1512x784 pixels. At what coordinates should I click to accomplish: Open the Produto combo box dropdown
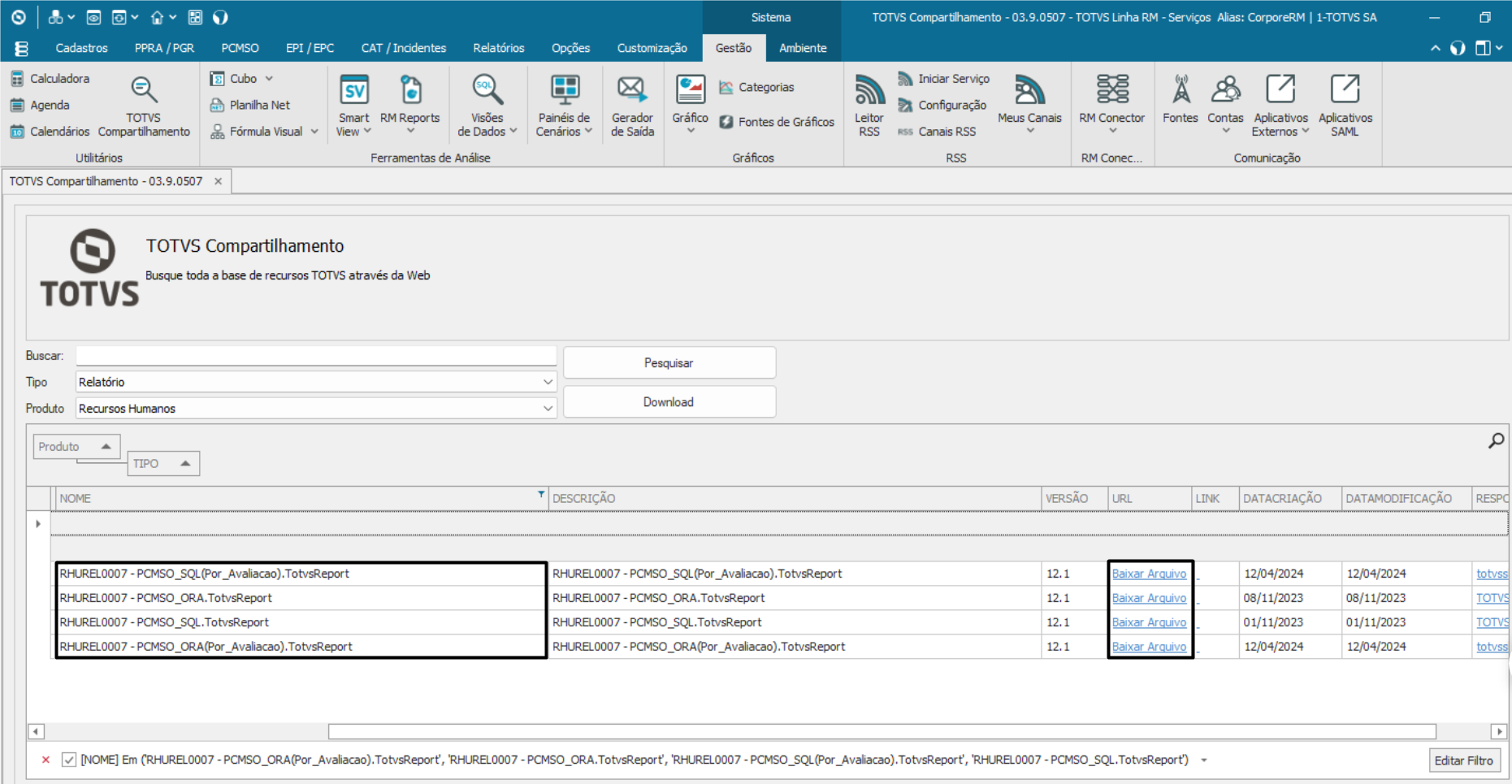548,409
